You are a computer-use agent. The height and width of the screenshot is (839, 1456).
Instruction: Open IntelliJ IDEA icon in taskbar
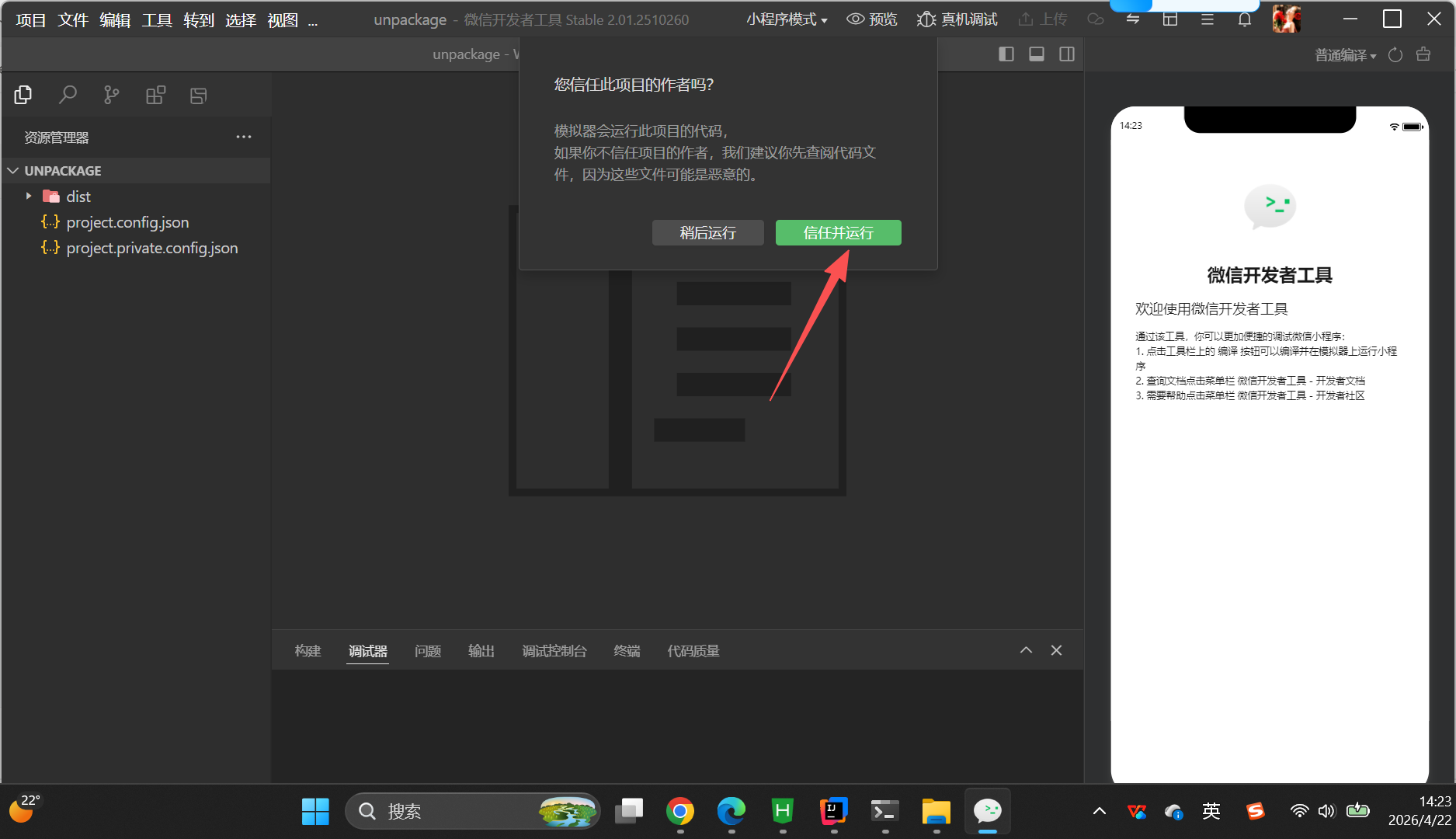tap(834, 811)
